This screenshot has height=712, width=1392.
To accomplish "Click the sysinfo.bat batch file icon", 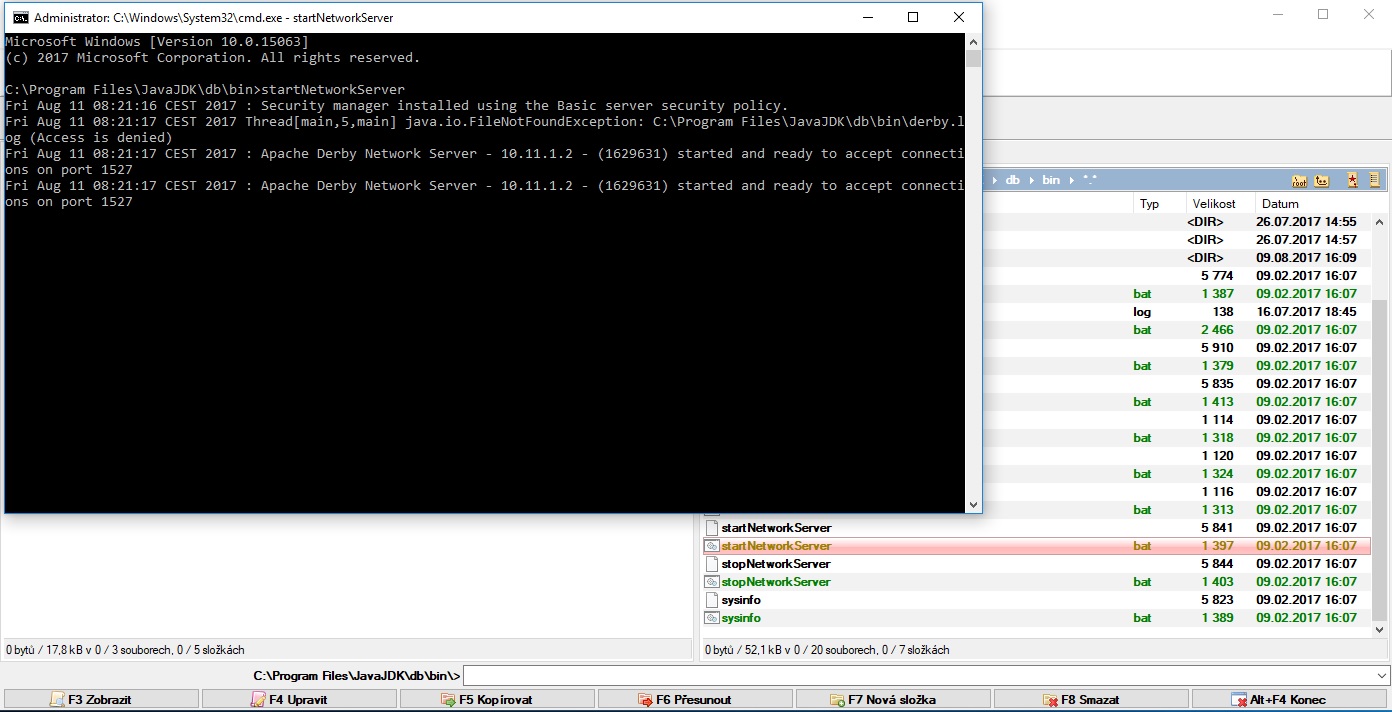I will [x=712, y=618].
